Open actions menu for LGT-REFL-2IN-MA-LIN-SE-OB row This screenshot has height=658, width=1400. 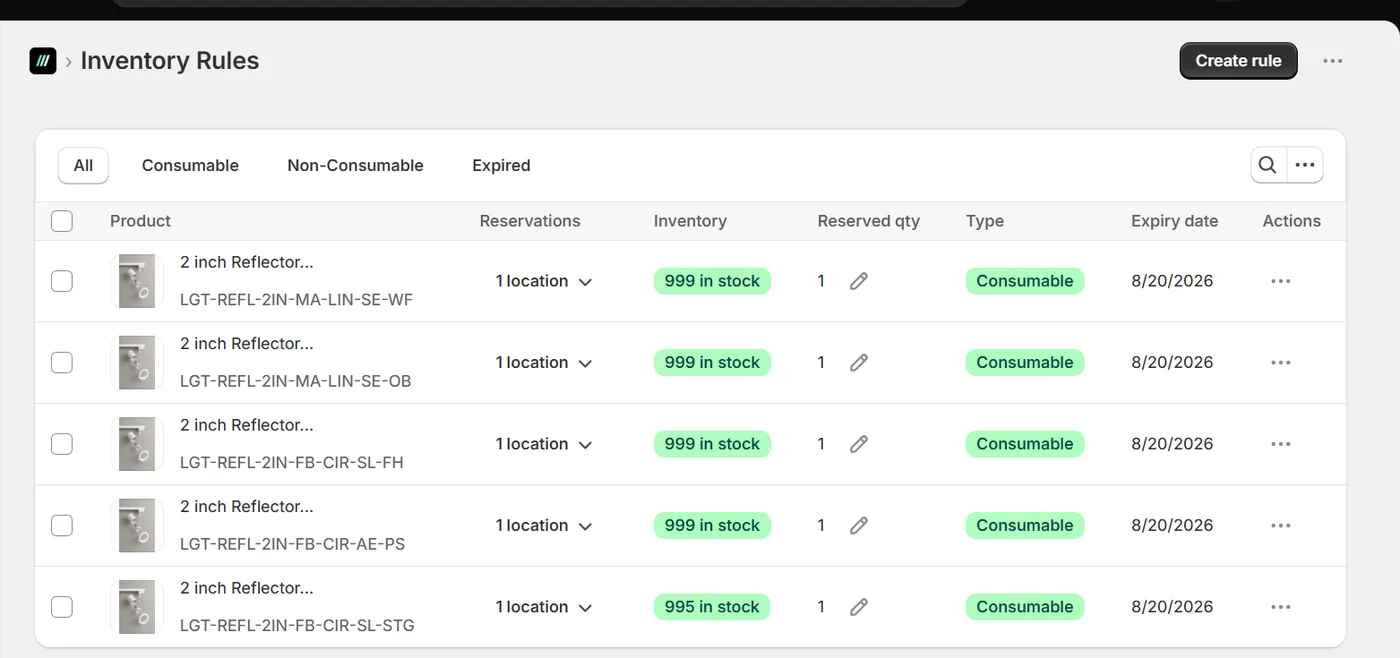1281,362
